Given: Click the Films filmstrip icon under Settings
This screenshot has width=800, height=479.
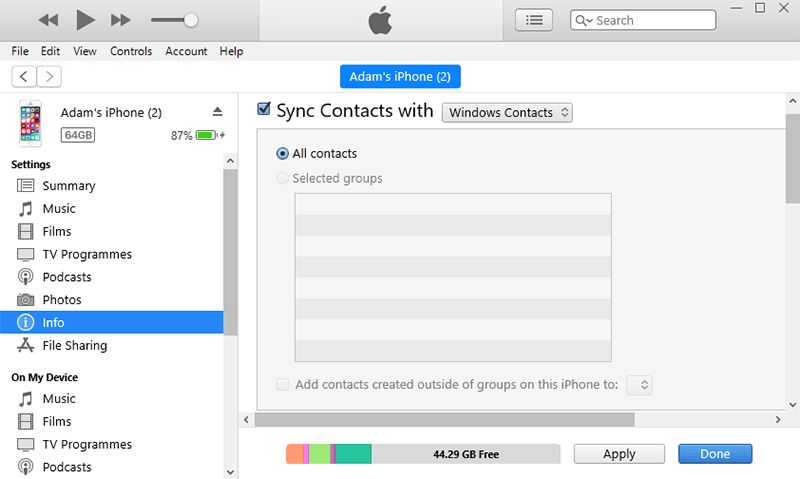Looking at the screenshot, I should coord(26,232).
